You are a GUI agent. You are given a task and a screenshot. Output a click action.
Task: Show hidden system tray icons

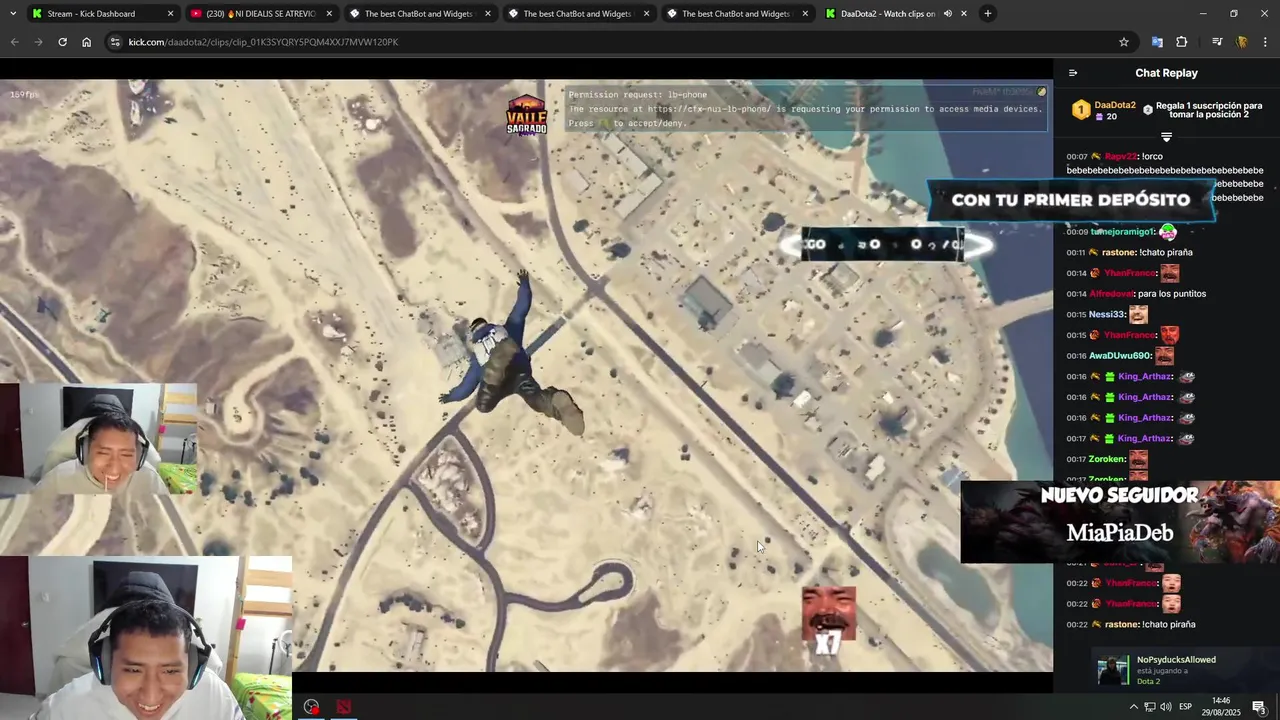[x=1133, y=707]
